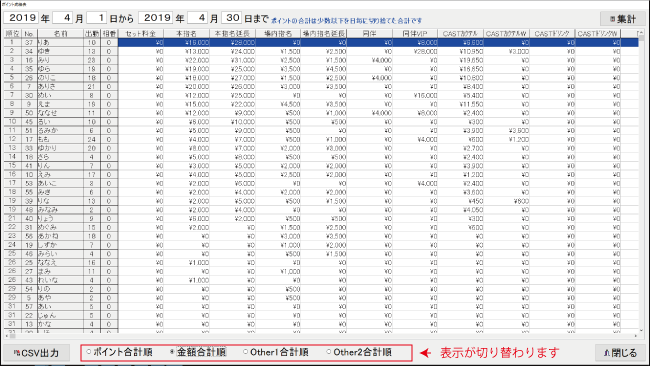Click the 同伴VIP column header
The image size is (650, 366).
tap(415, 34)
